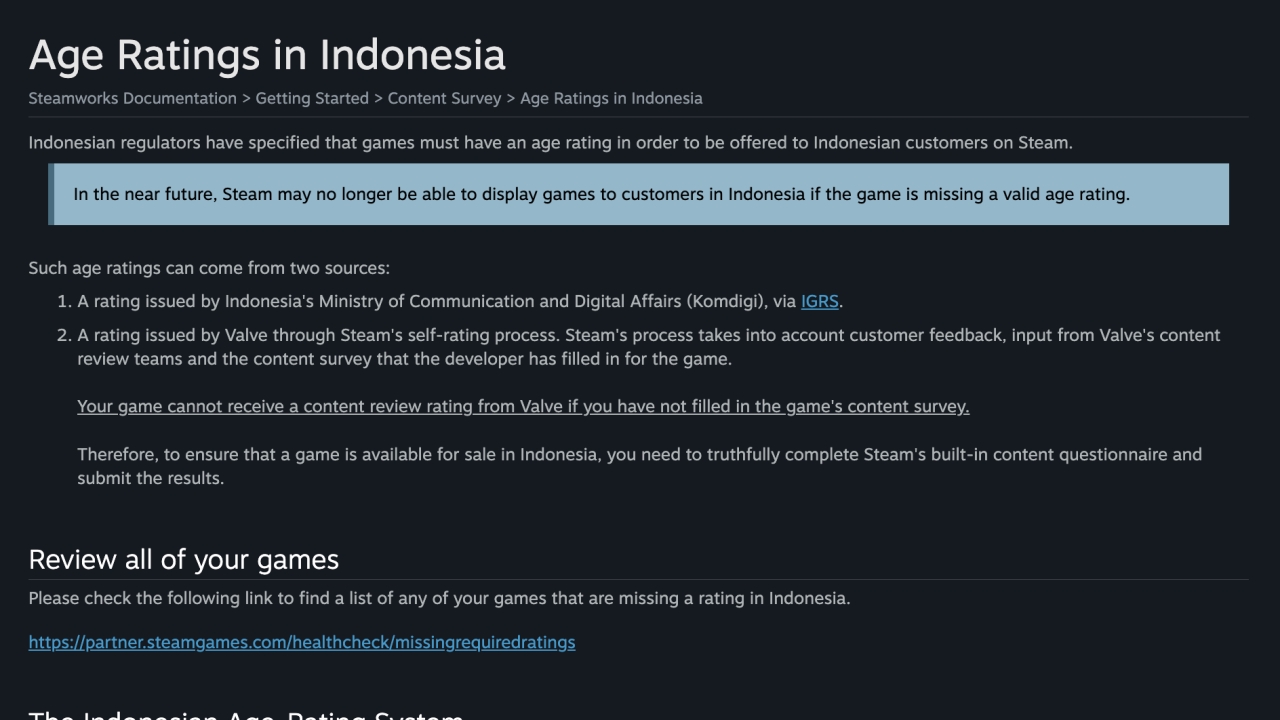Viewport: 1280px width, 720px height.
Task: Click the Komdigi rating list item text
Action: (460, 301)
